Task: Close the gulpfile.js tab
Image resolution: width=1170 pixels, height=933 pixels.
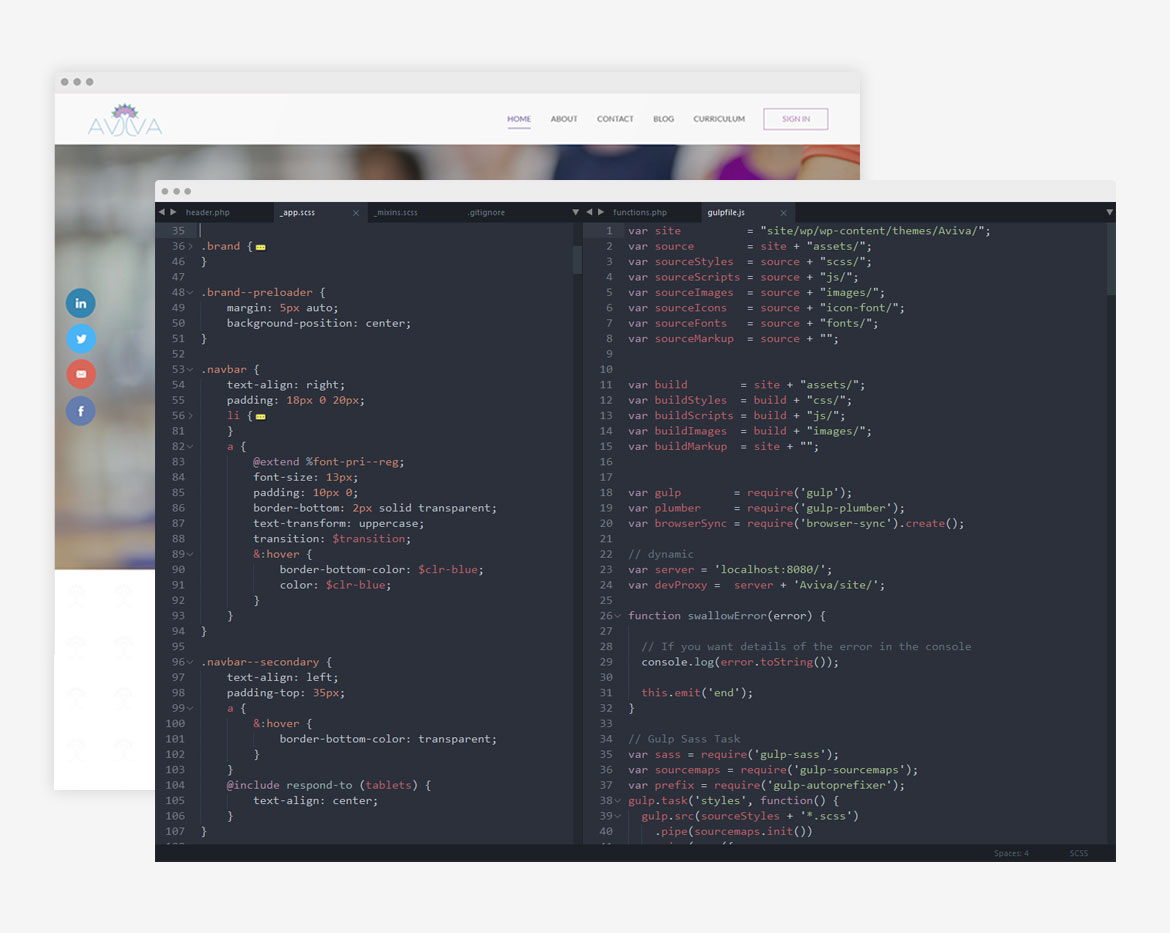Action: click(783, 213)
